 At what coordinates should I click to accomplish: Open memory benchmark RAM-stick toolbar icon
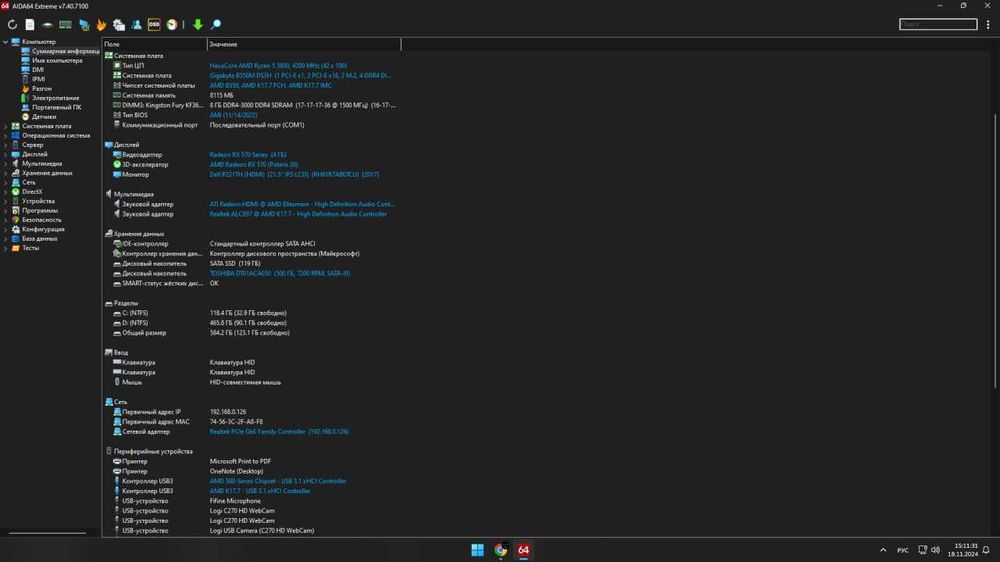(x=65, y=25)
